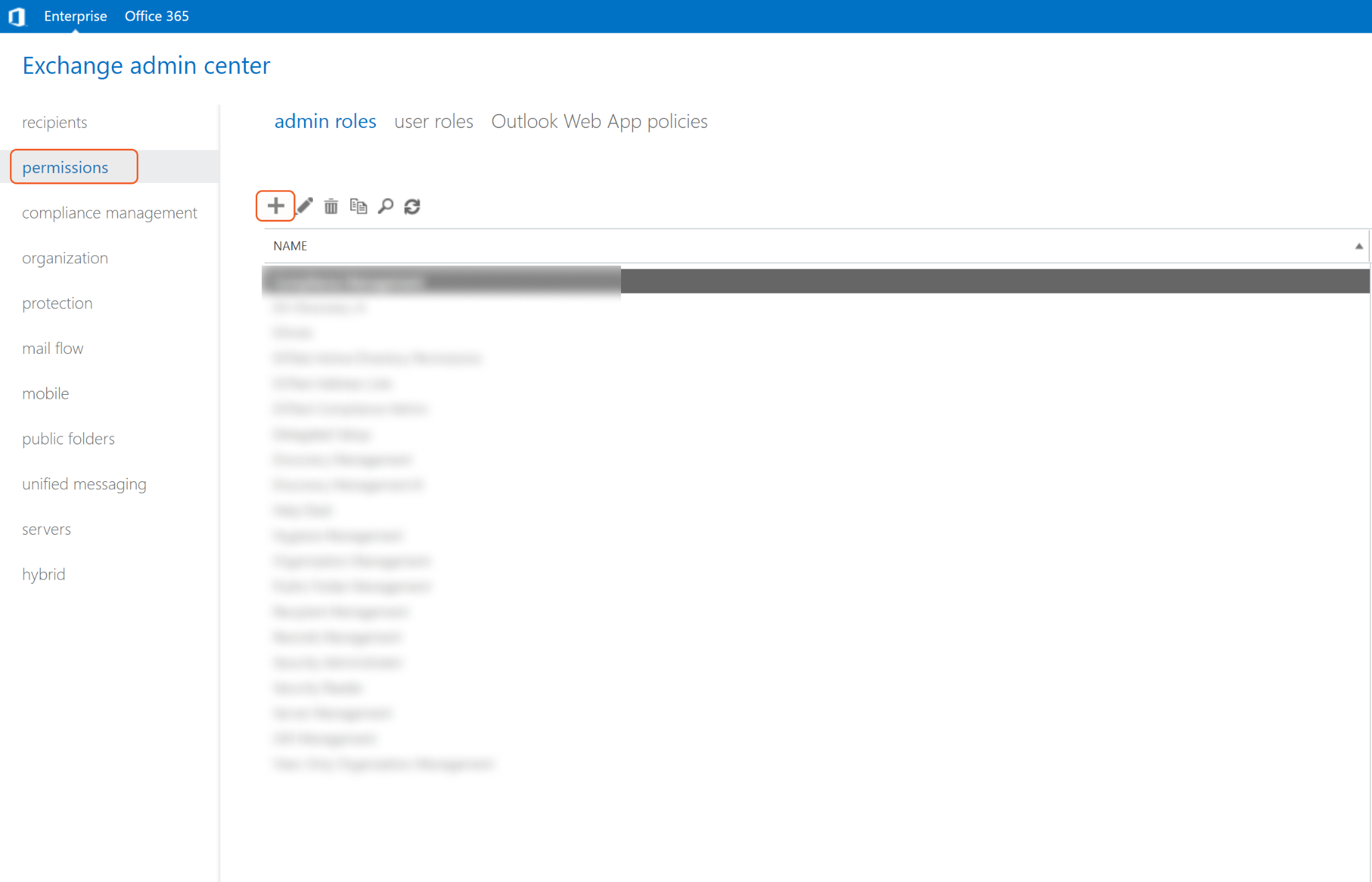Open the public folders section

(x=68, y=439)
